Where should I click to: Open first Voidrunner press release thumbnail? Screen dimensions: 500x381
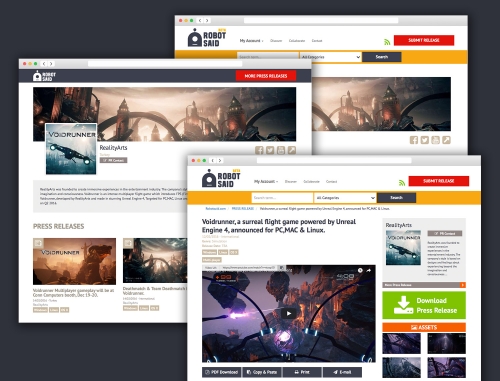(x=74, y=261)
